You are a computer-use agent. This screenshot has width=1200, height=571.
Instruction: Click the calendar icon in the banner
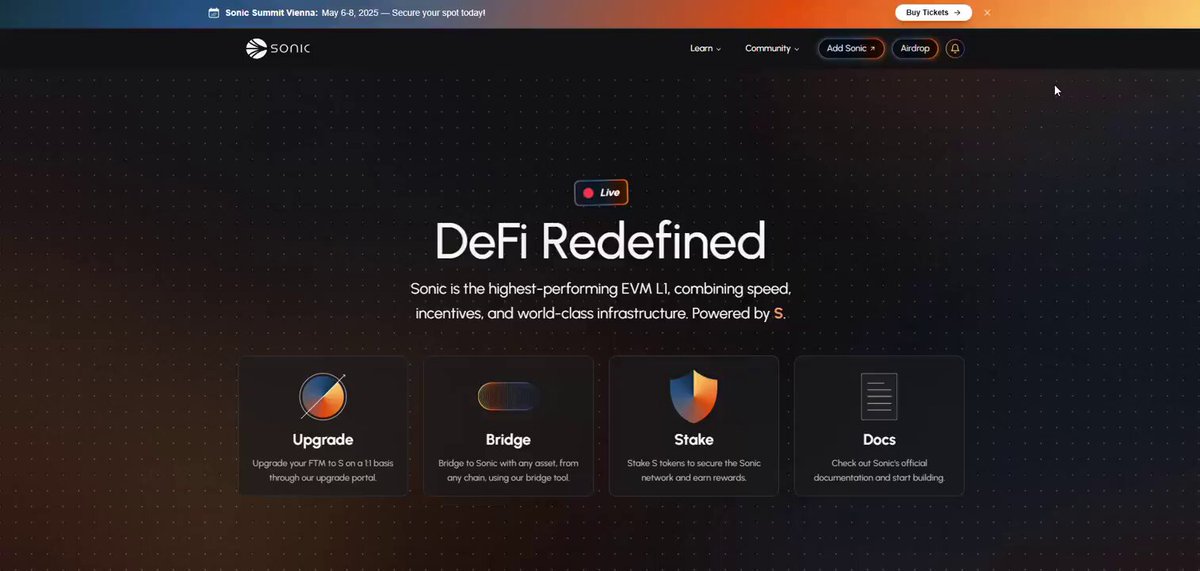click(x=214, y=13)
